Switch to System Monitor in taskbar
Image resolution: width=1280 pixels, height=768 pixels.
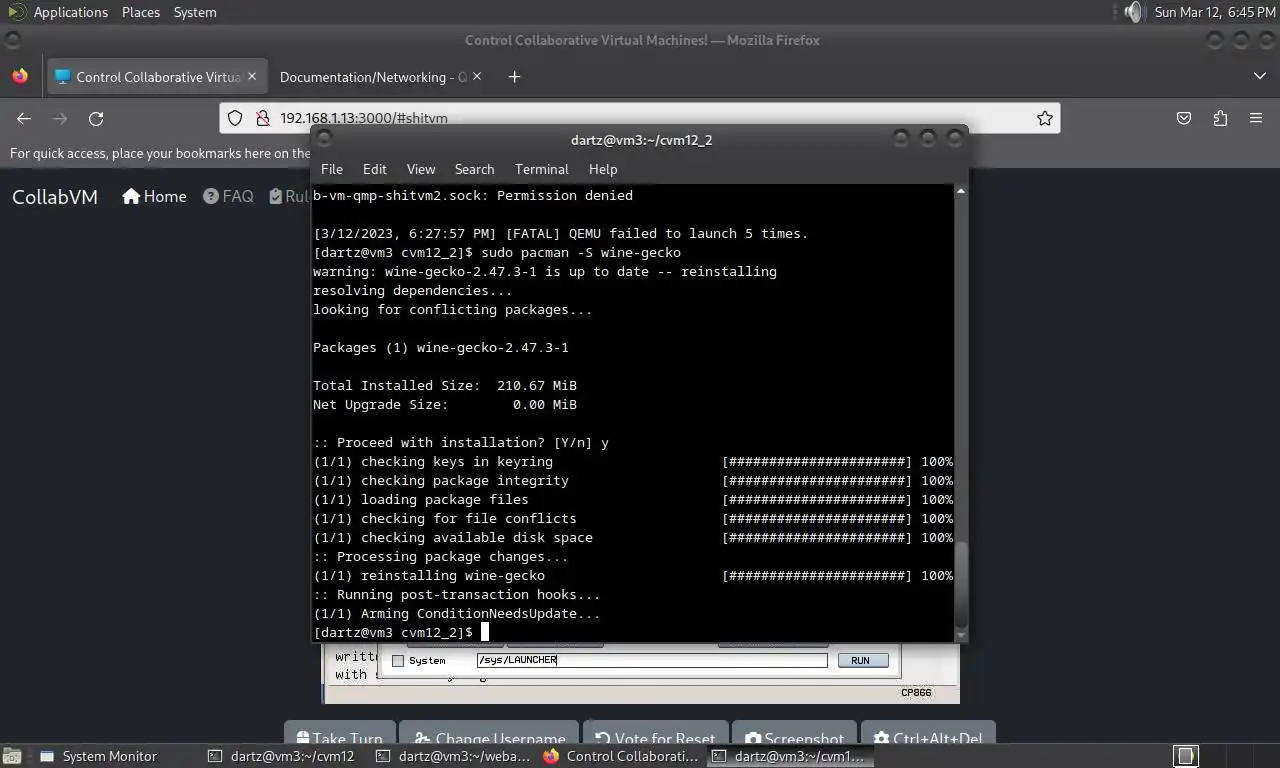click(x=99, y=756)
